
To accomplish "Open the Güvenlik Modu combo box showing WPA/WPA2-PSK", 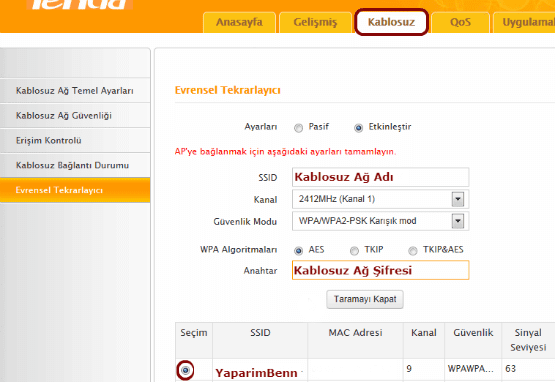I will [381, 221].
